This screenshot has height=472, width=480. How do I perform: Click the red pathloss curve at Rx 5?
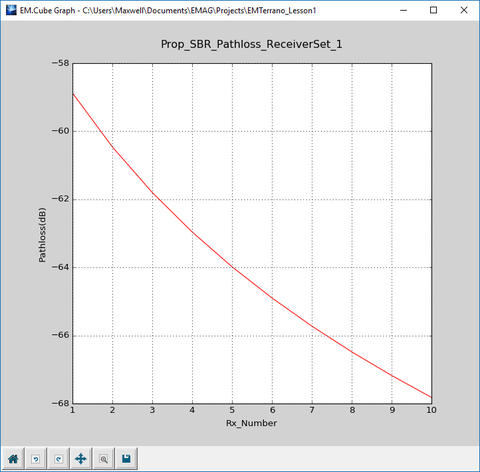tap(232, 267)
